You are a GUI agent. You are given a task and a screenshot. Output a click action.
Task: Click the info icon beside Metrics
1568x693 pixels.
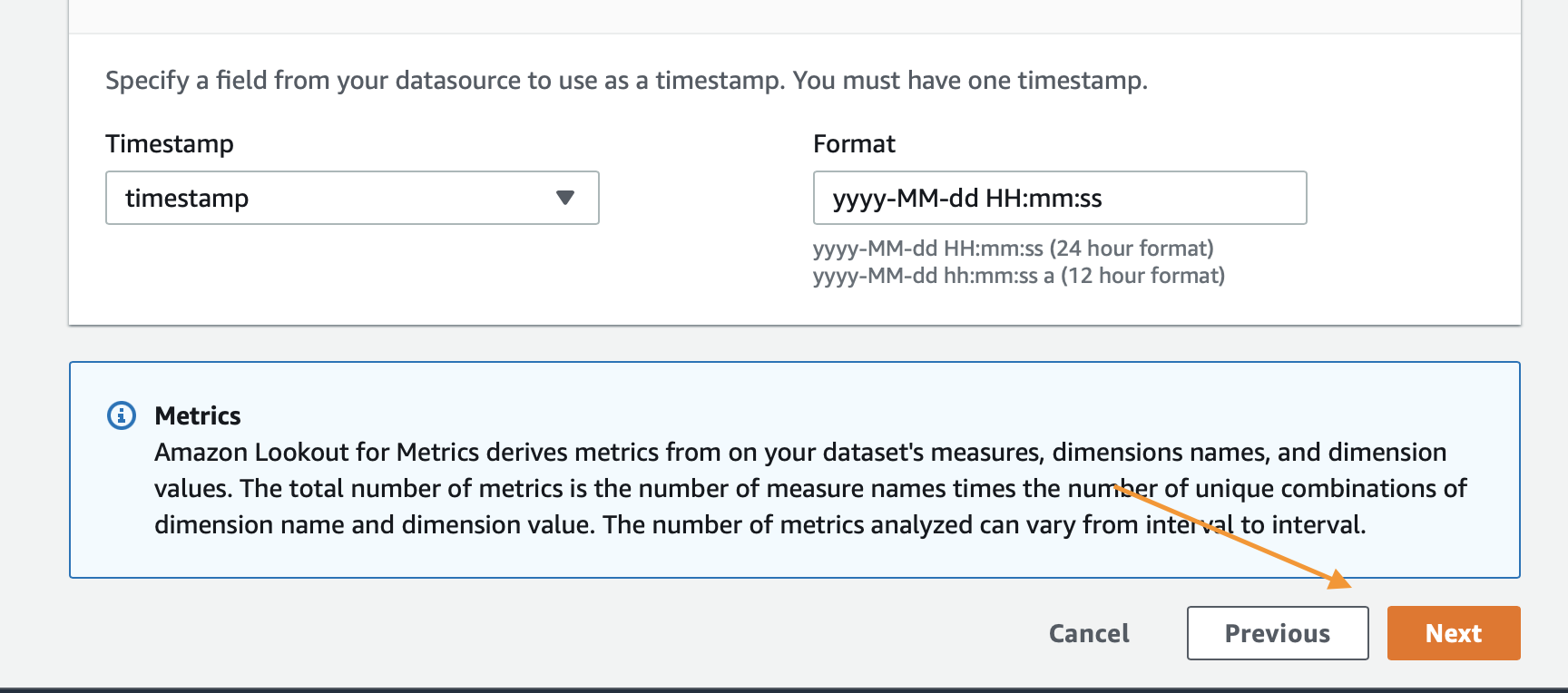coord(122,415)
